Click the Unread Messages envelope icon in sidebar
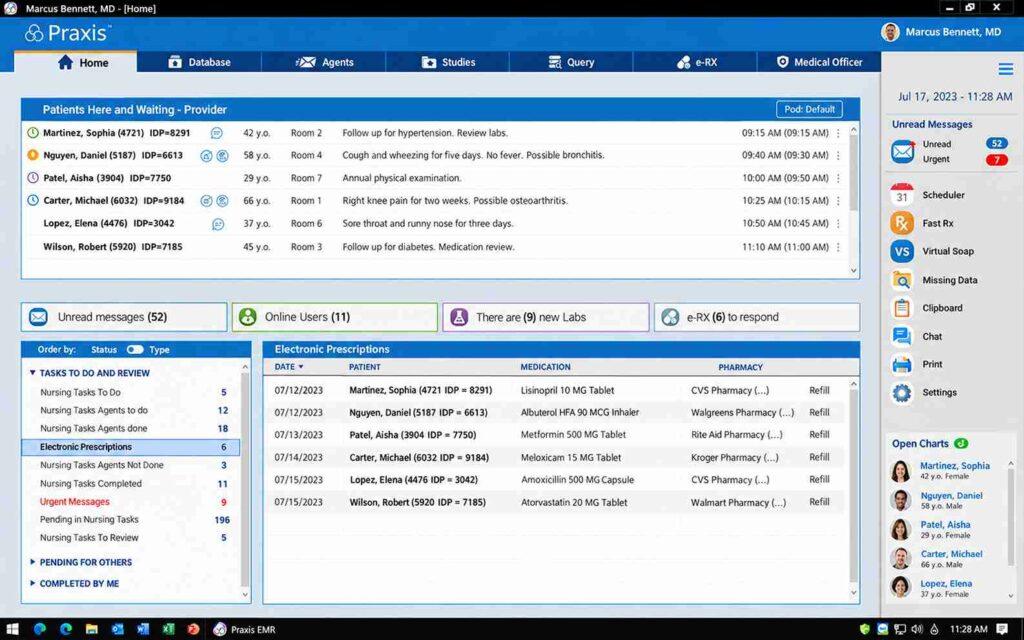Viewport: 1024px width, 640px height. coord(903,152)
